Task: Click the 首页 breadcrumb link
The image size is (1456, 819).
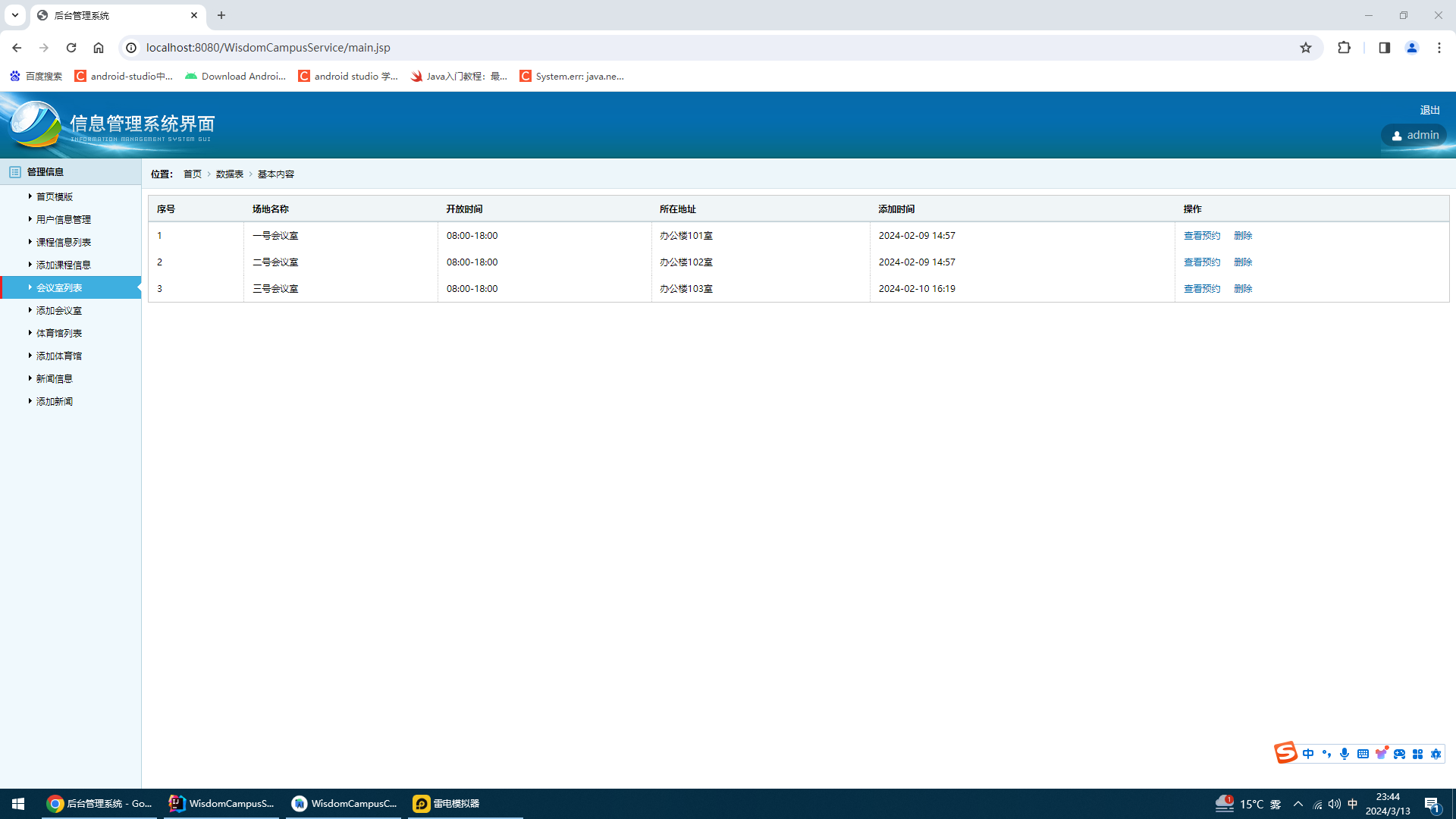Action: pyautogui.click(x=192, y=174)
